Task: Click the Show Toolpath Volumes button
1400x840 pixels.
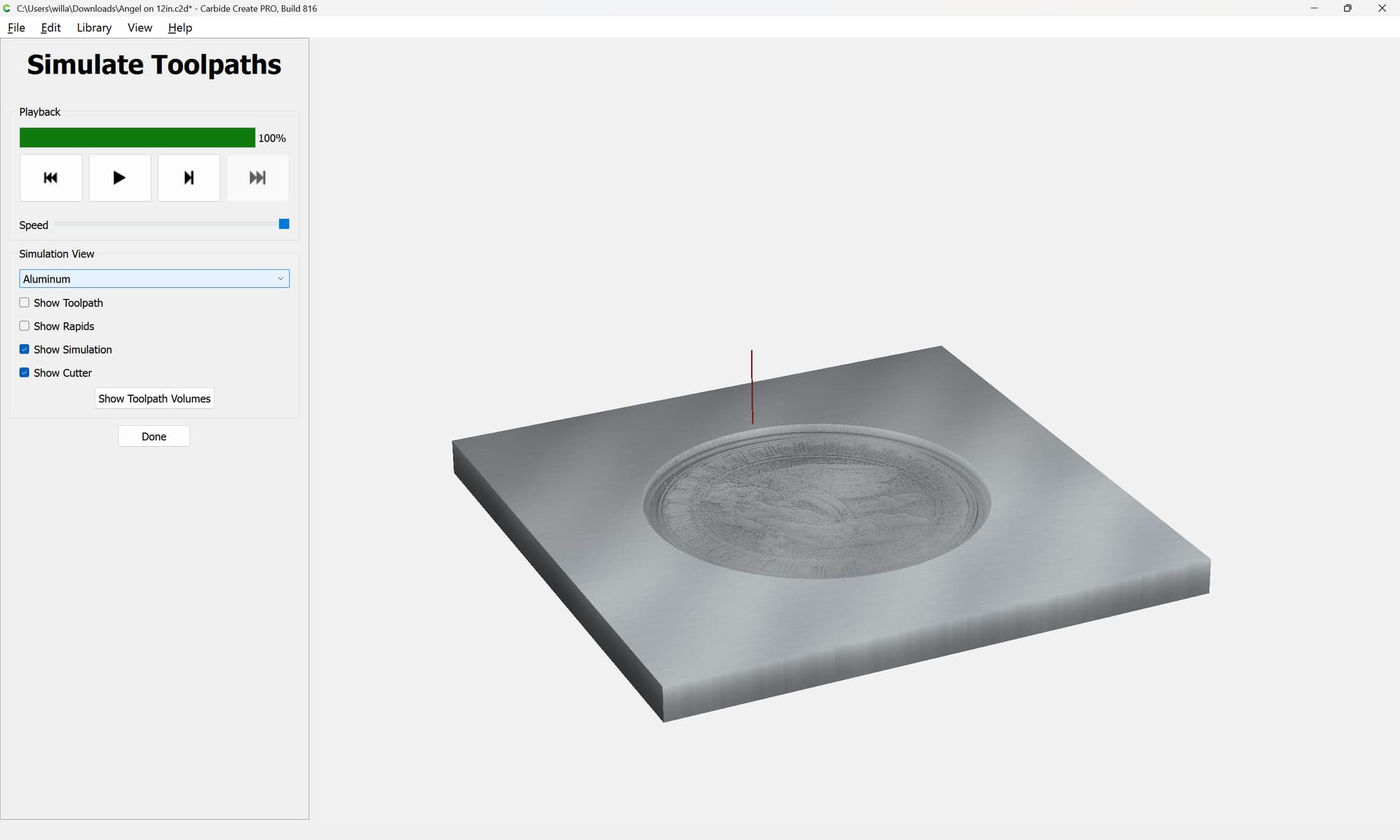Action: (x=154, y=398)
